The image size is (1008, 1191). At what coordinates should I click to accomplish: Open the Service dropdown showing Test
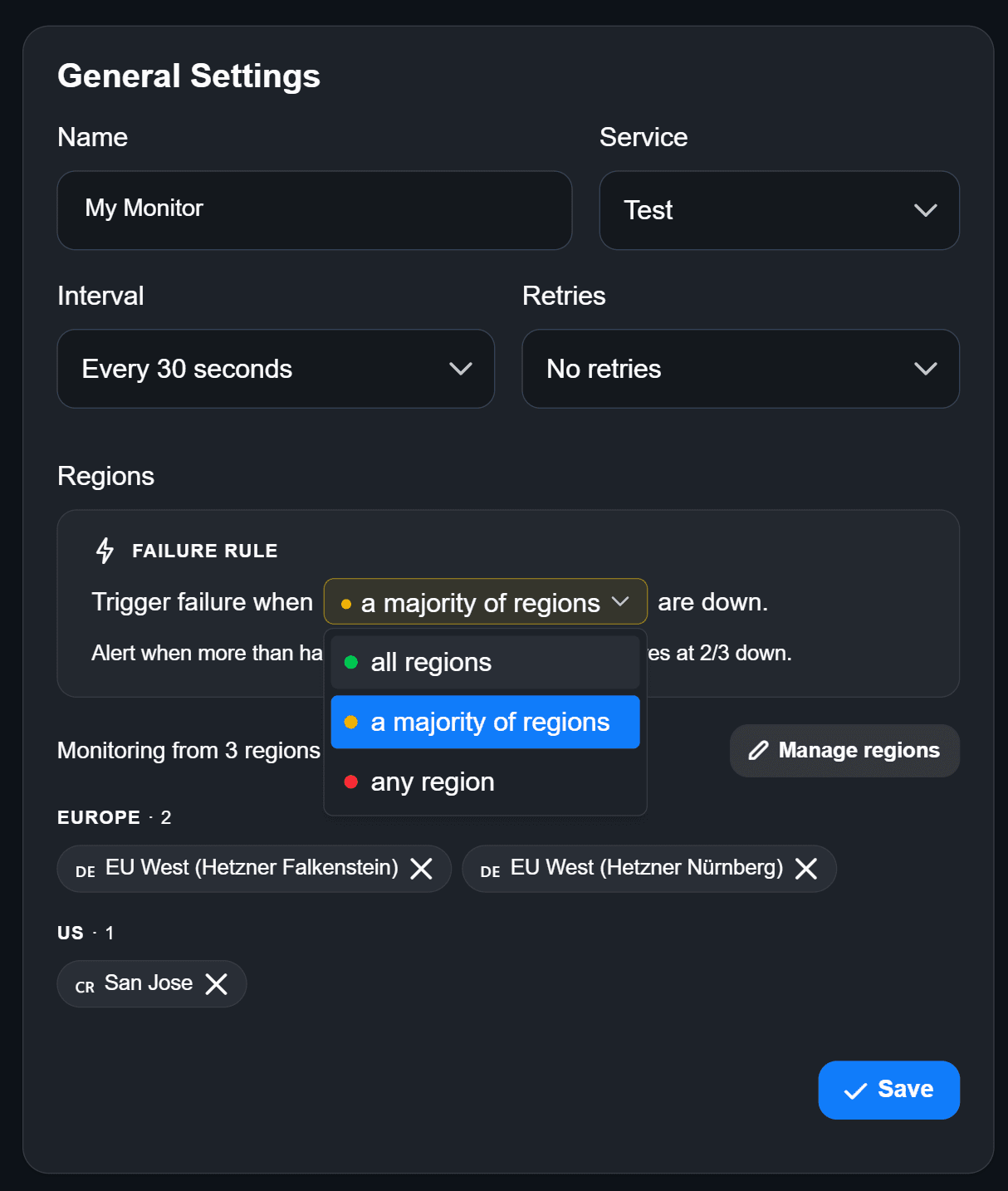780,210
